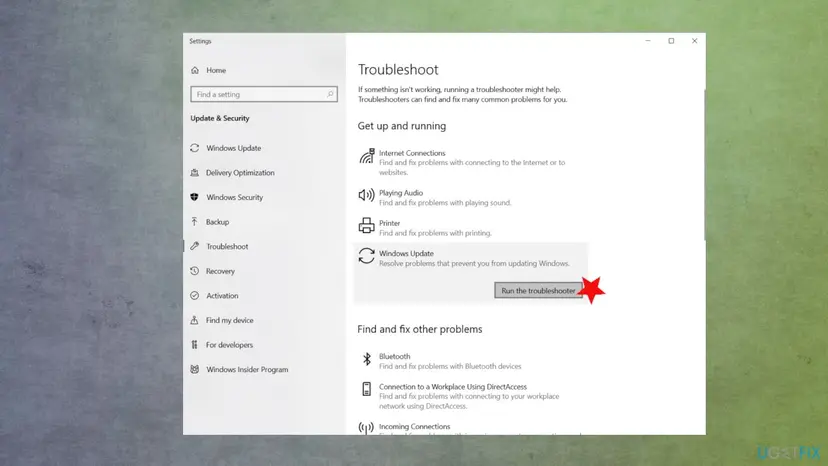Click the For developers icon
Image resolution: width=828 pixels, height=466 pixels.
[x=195, y=344]
